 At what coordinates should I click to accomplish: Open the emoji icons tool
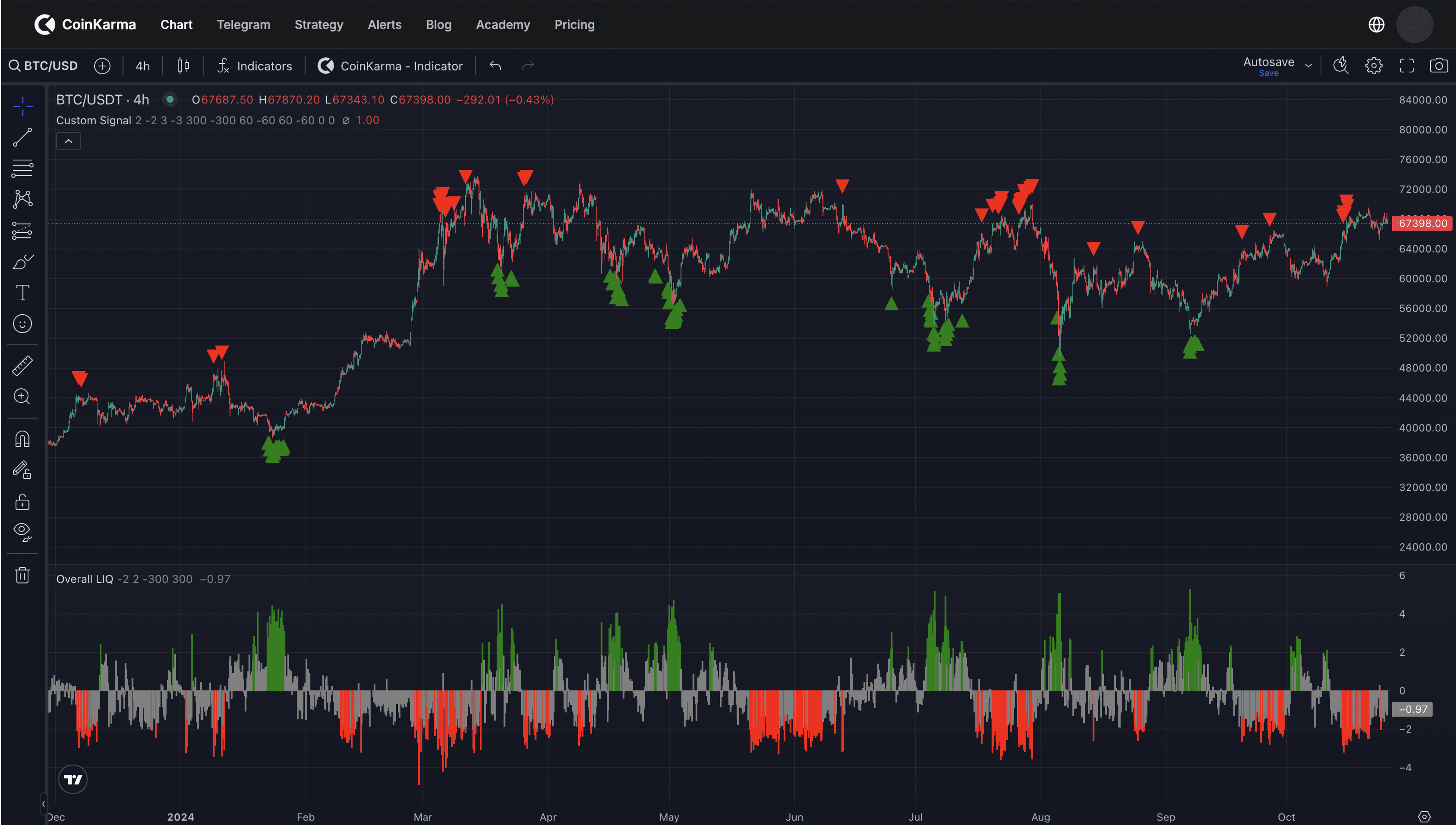(x=23, y=323)
